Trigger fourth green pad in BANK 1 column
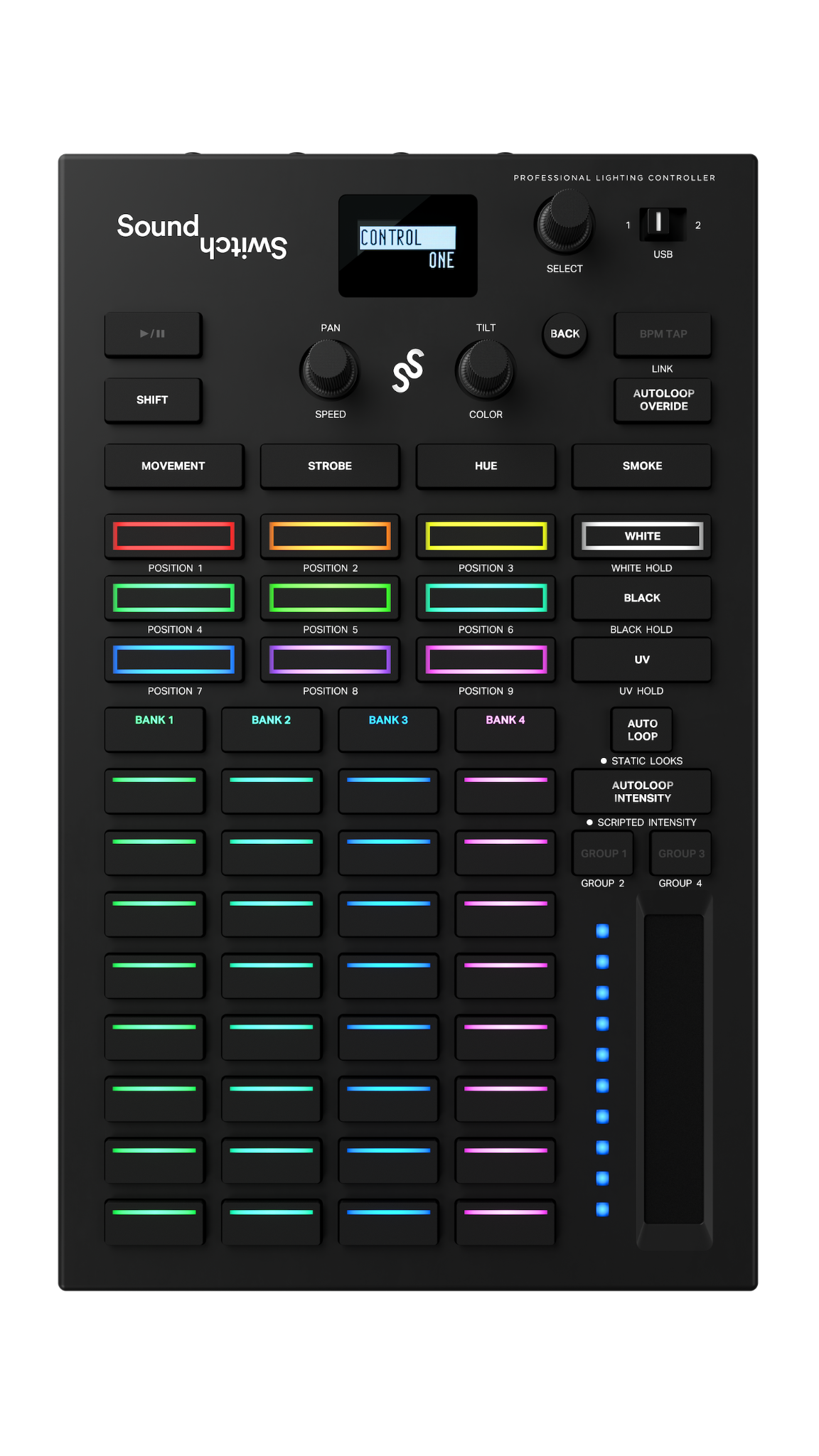 click(x=154, y=977)
